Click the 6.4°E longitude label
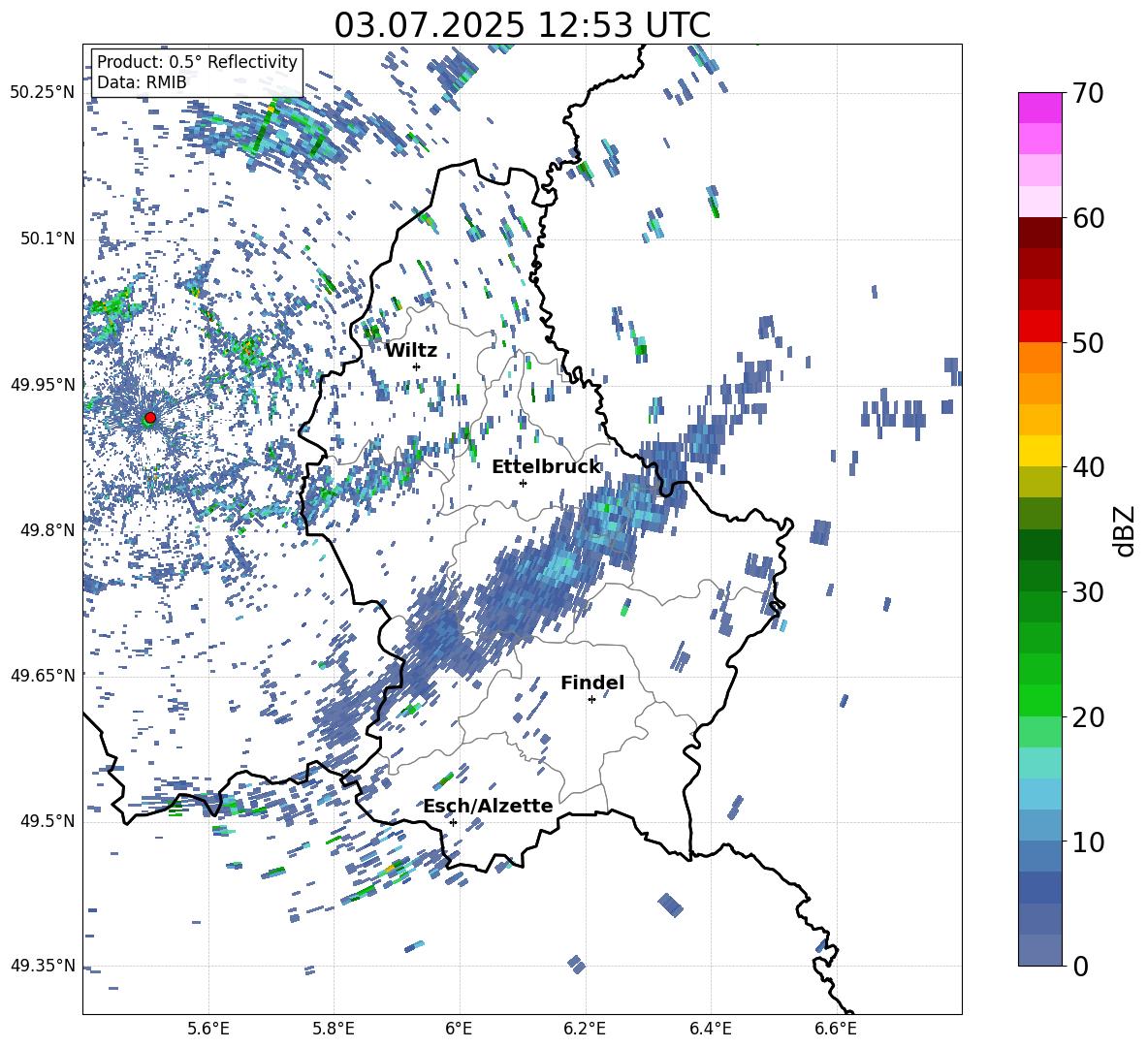The image size is (1148, 1048). [710, 1029]
